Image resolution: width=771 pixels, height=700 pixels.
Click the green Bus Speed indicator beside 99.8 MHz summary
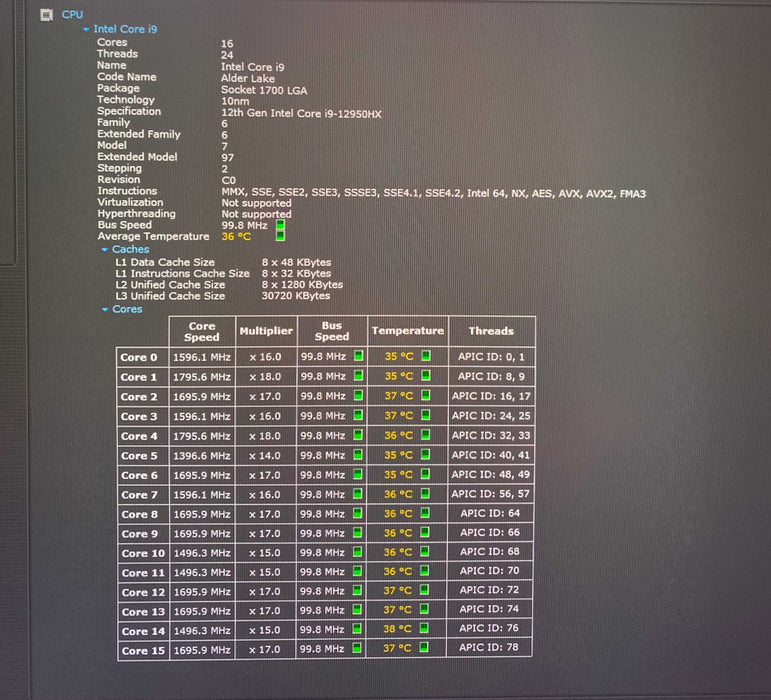tap(280, 225)
